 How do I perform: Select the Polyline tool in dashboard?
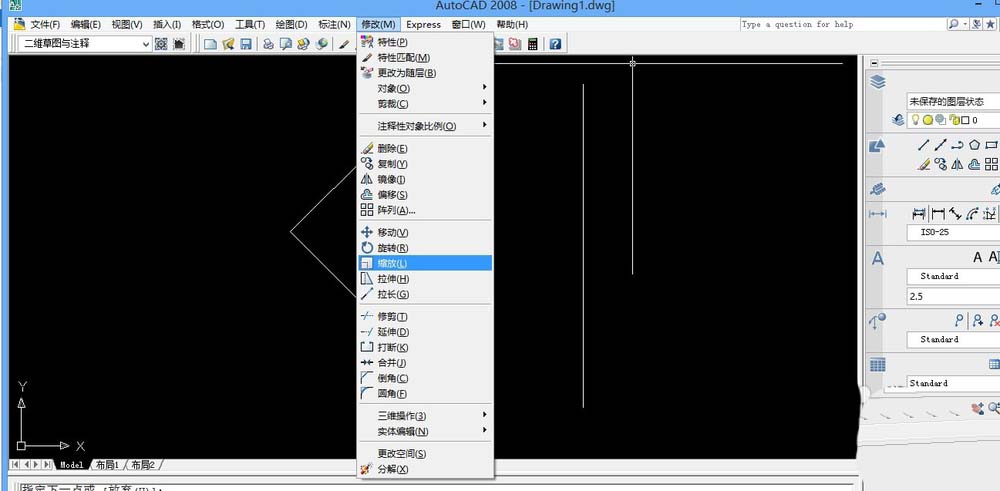[x=957, y=145]
